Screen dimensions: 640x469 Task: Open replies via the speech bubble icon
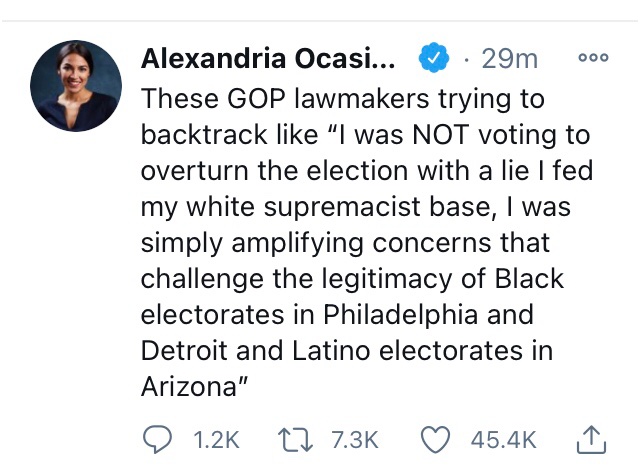(157, 440)
